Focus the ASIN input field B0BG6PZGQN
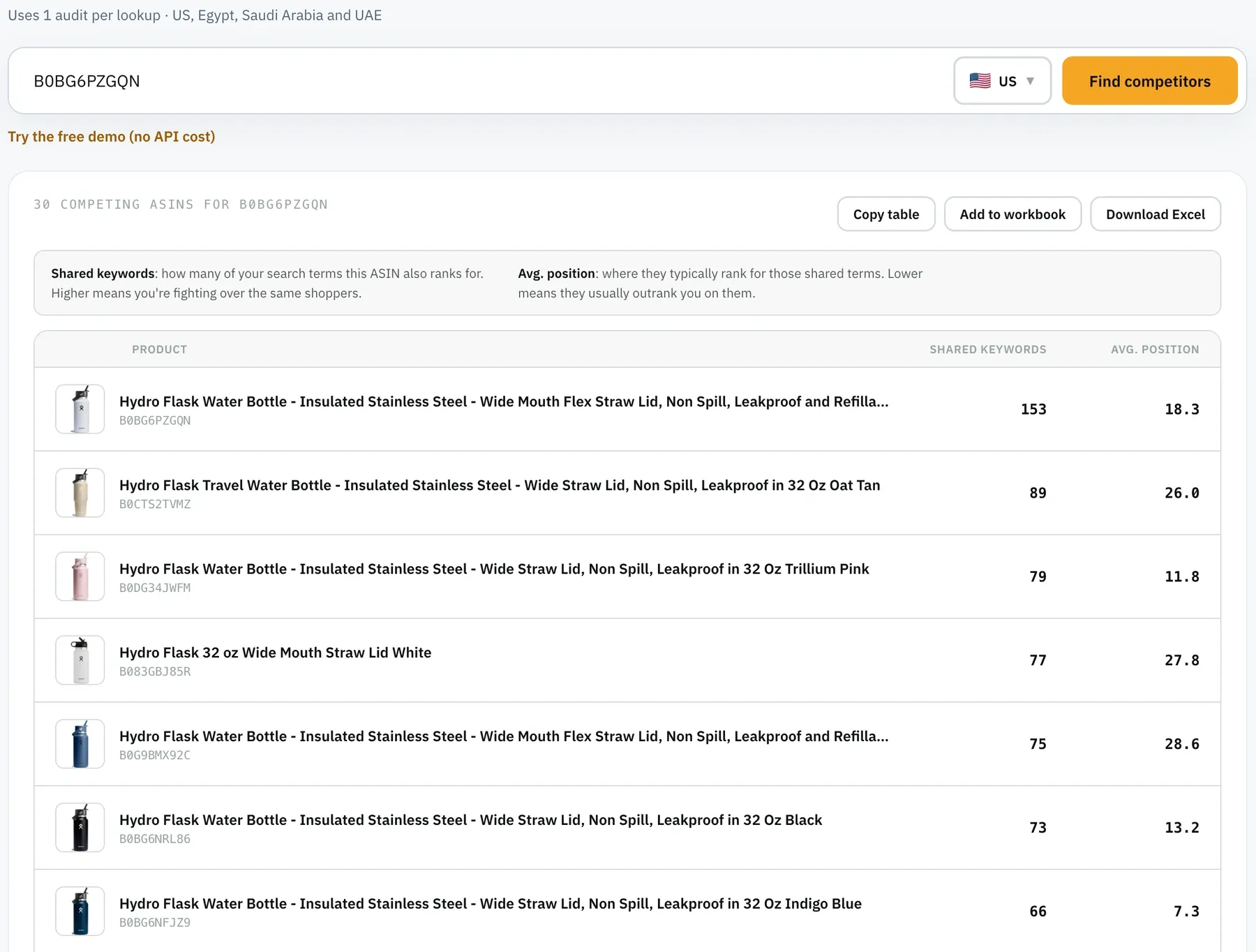Viewport: 1256px width, 952px height. (x=481, y=81)
